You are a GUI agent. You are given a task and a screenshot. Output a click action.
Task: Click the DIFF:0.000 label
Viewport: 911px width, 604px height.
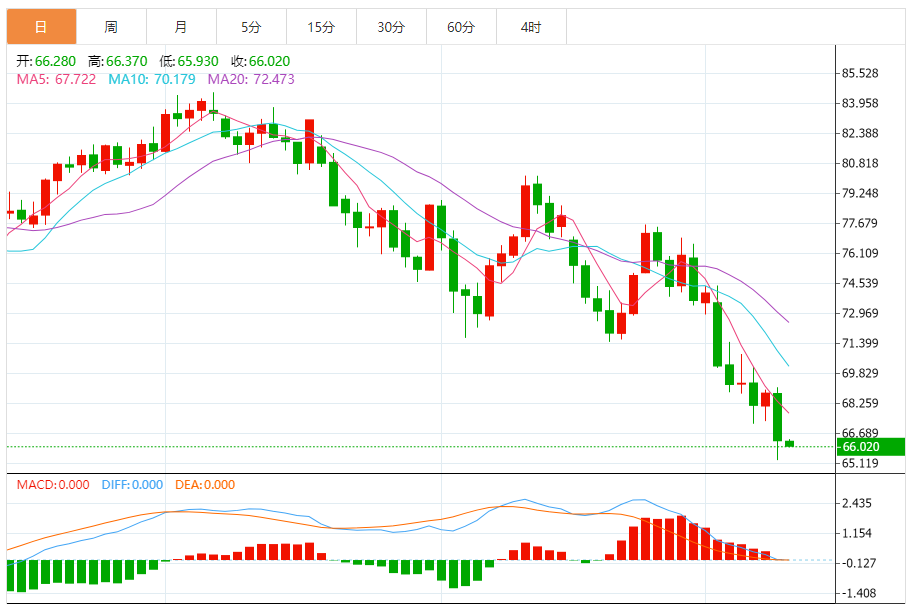(132, 484)
